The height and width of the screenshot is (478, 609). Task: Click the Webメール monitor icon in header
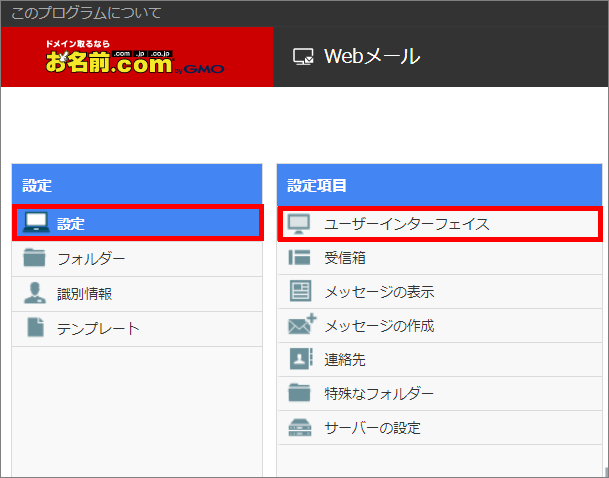pyautogui.click(x=303, y=57)
